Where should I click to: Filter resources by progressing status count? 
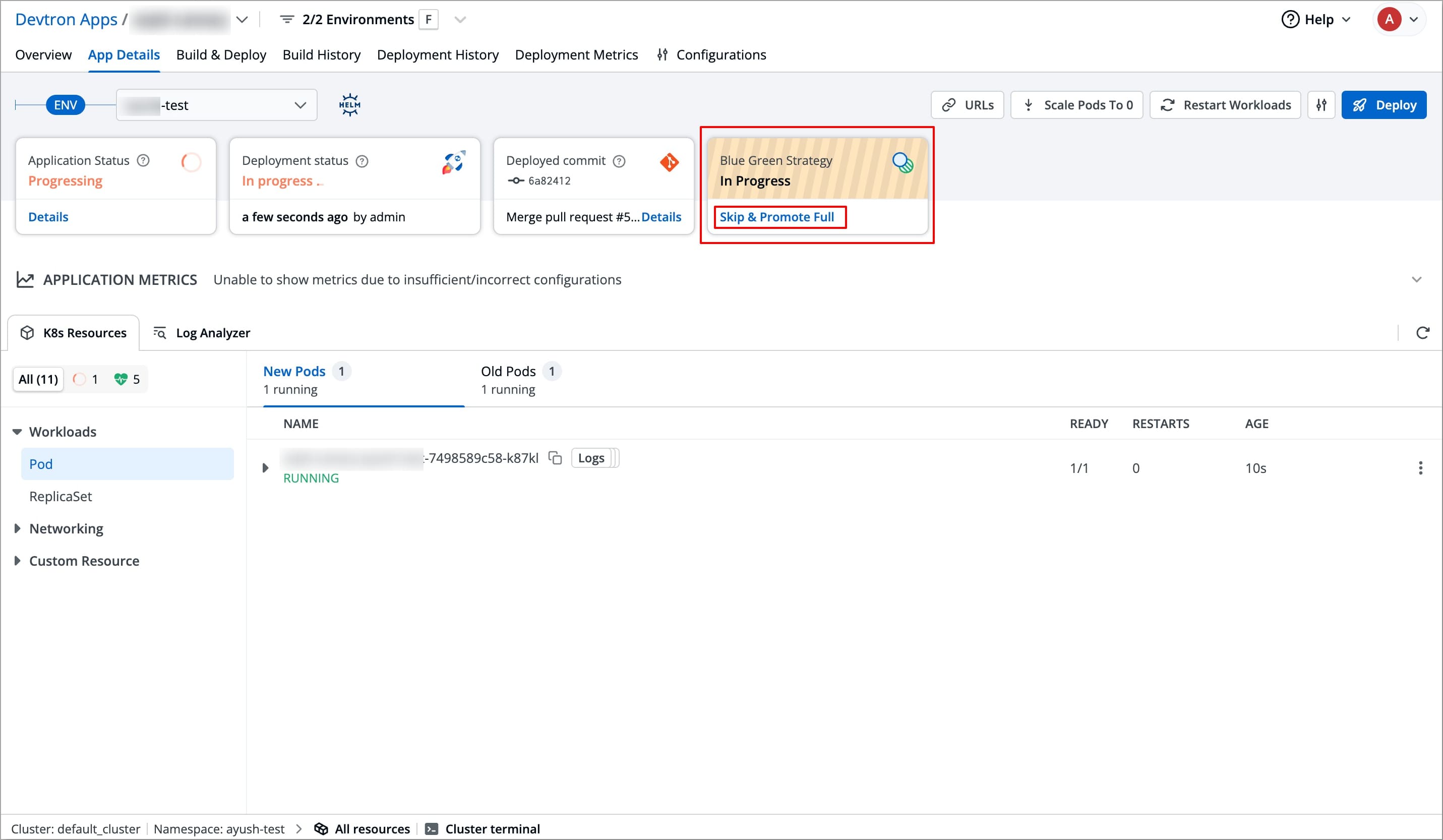[x=86, y=379]
